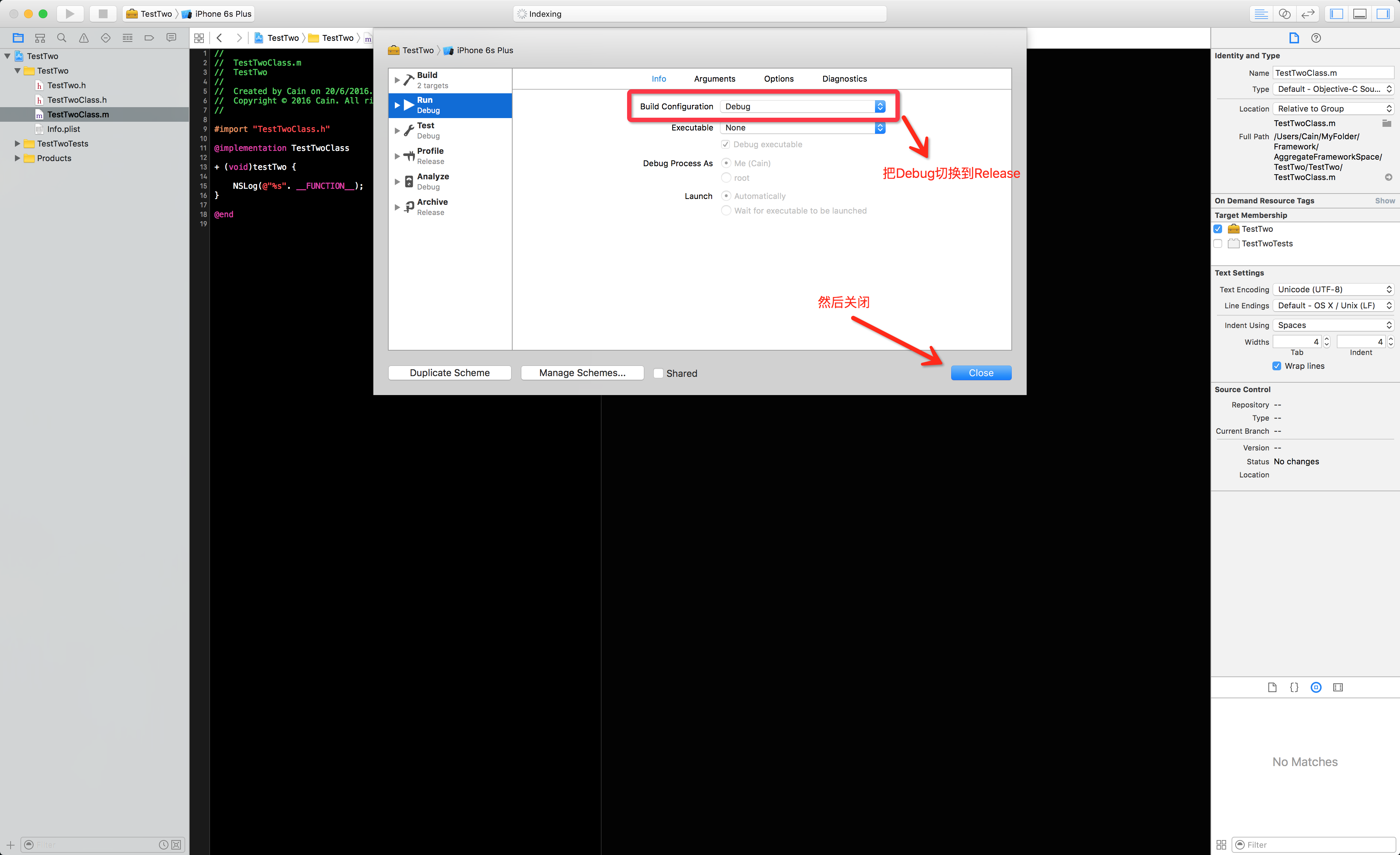Enable the Shared checkbox
The image size is (1400, 855).
658,373
